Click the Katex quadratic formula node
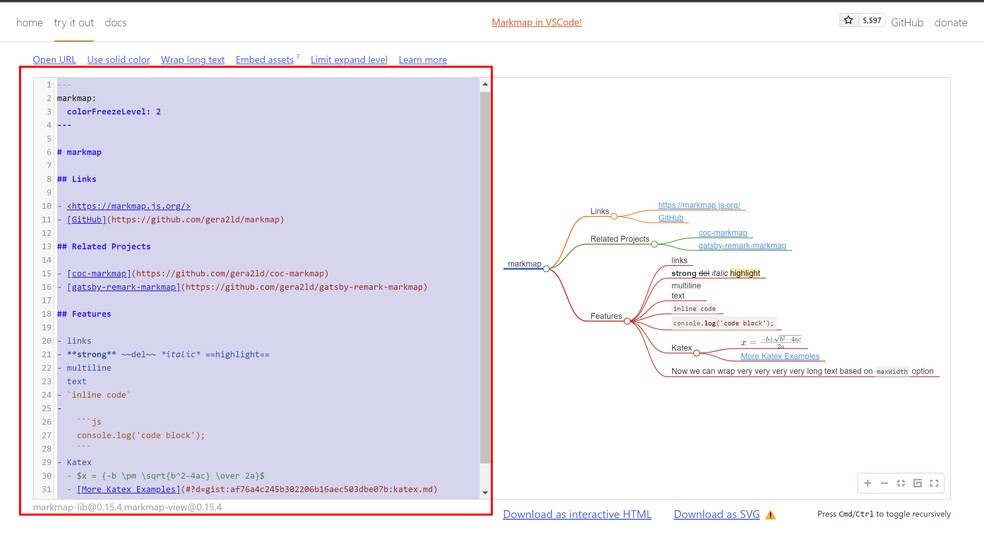The width and height of the screenshot is (984, 535). pos(771,342)
